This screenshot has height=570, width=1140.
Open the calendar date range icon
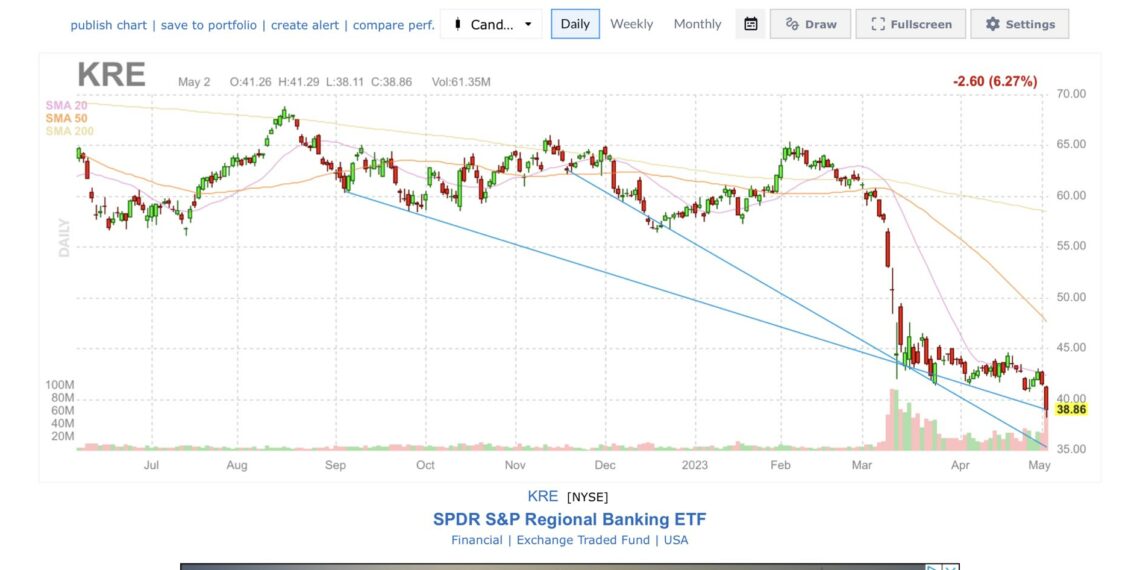click(x=751, y=24)
